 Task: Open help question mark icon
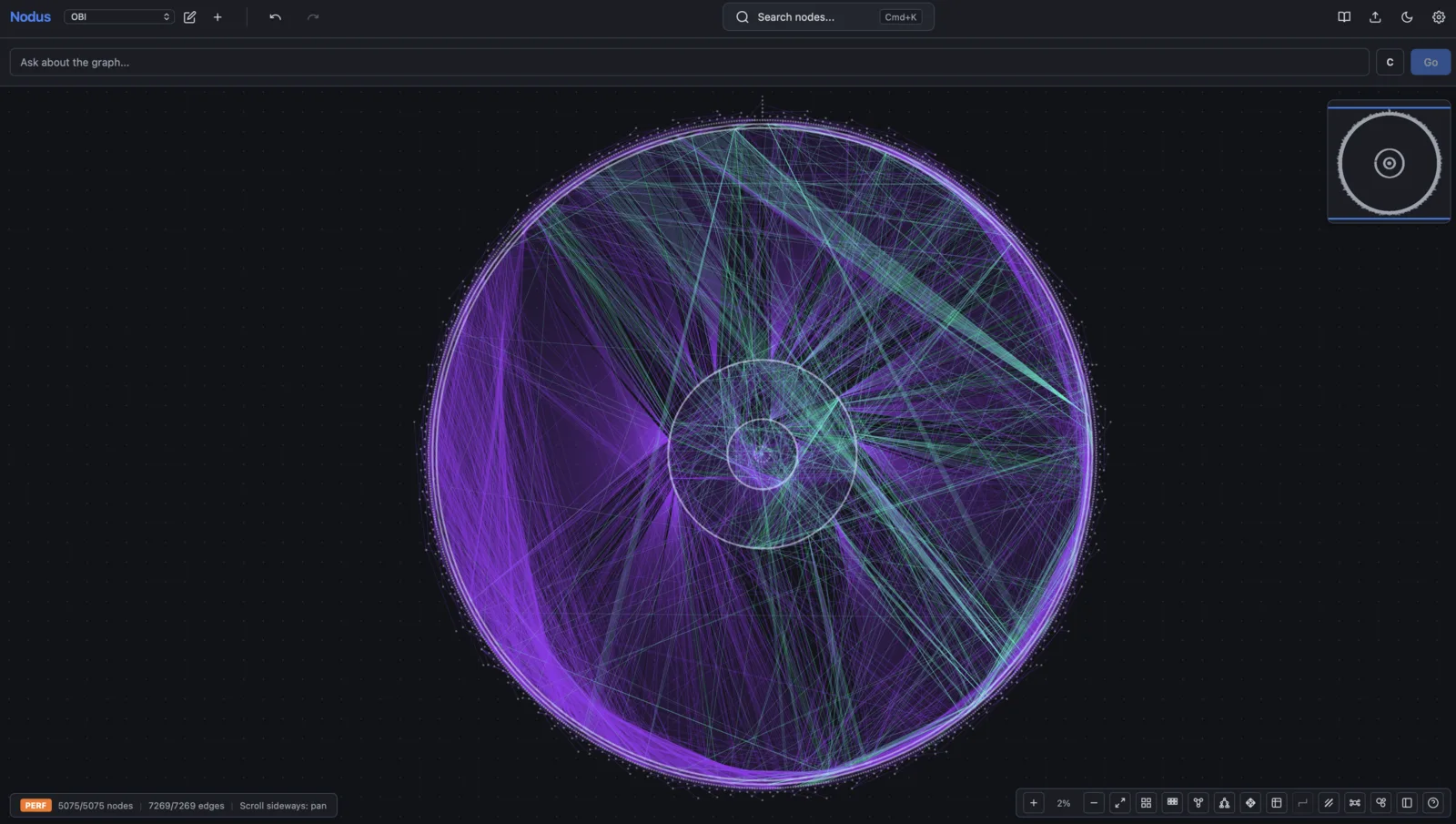pos(1433,803)
